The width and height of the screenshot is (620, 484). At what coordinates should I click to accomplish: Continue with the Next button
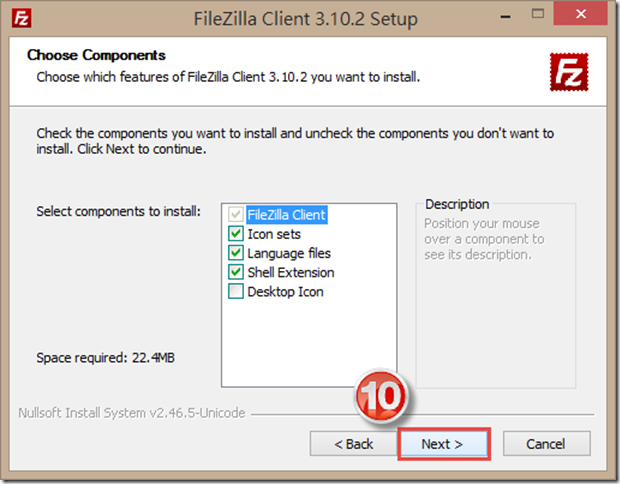tap(444, 444)
